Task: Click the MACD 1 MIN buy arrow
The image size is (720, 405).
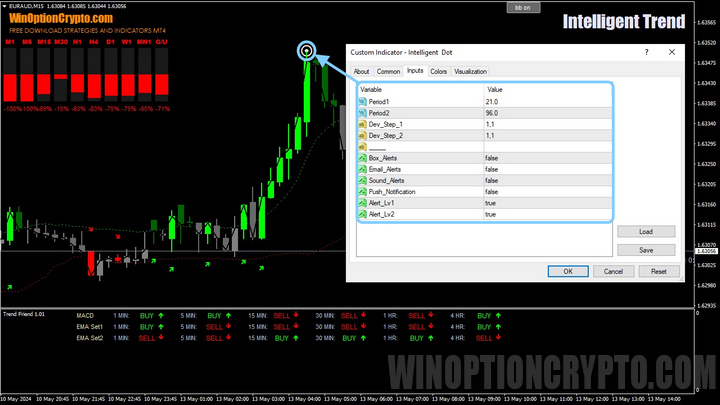Action: [161, 315]
